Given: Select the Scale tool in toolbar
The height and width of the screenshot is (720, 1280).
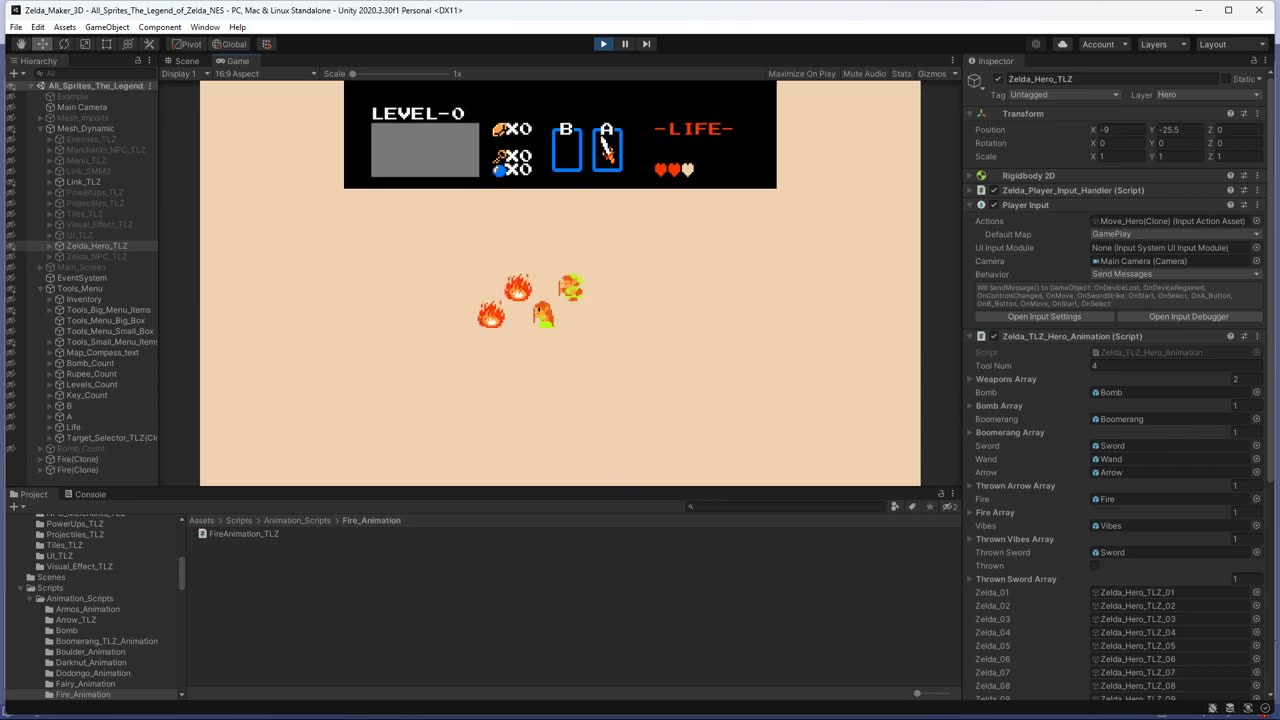Looking at the screenshot, I should 85,44.
